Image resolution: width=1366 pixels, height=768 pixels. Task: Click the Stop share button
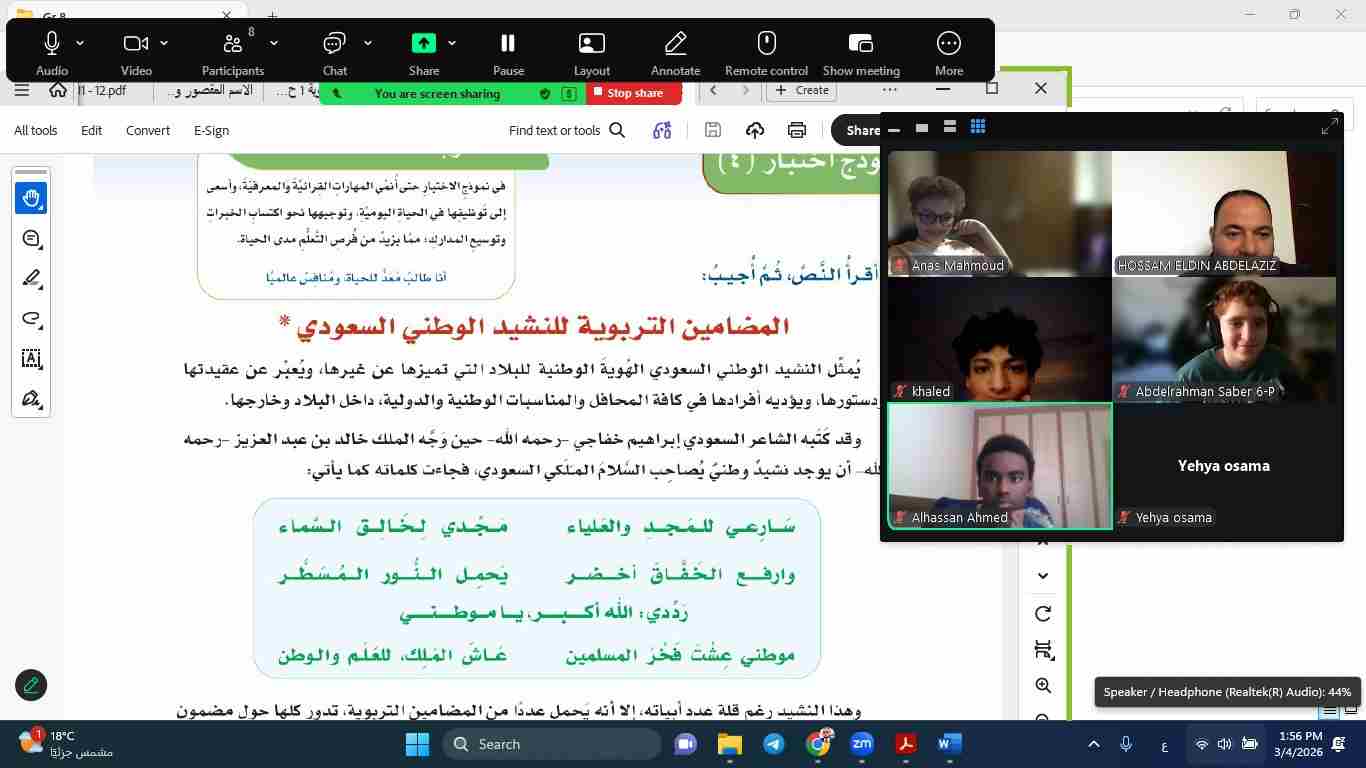[634, 93]
